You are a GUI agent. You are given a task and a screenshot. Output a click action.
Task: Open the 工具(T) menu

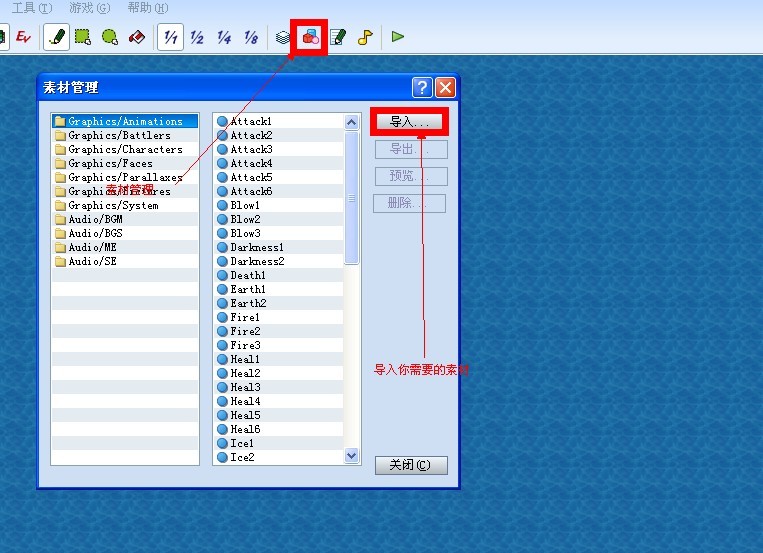coord(32,8)
